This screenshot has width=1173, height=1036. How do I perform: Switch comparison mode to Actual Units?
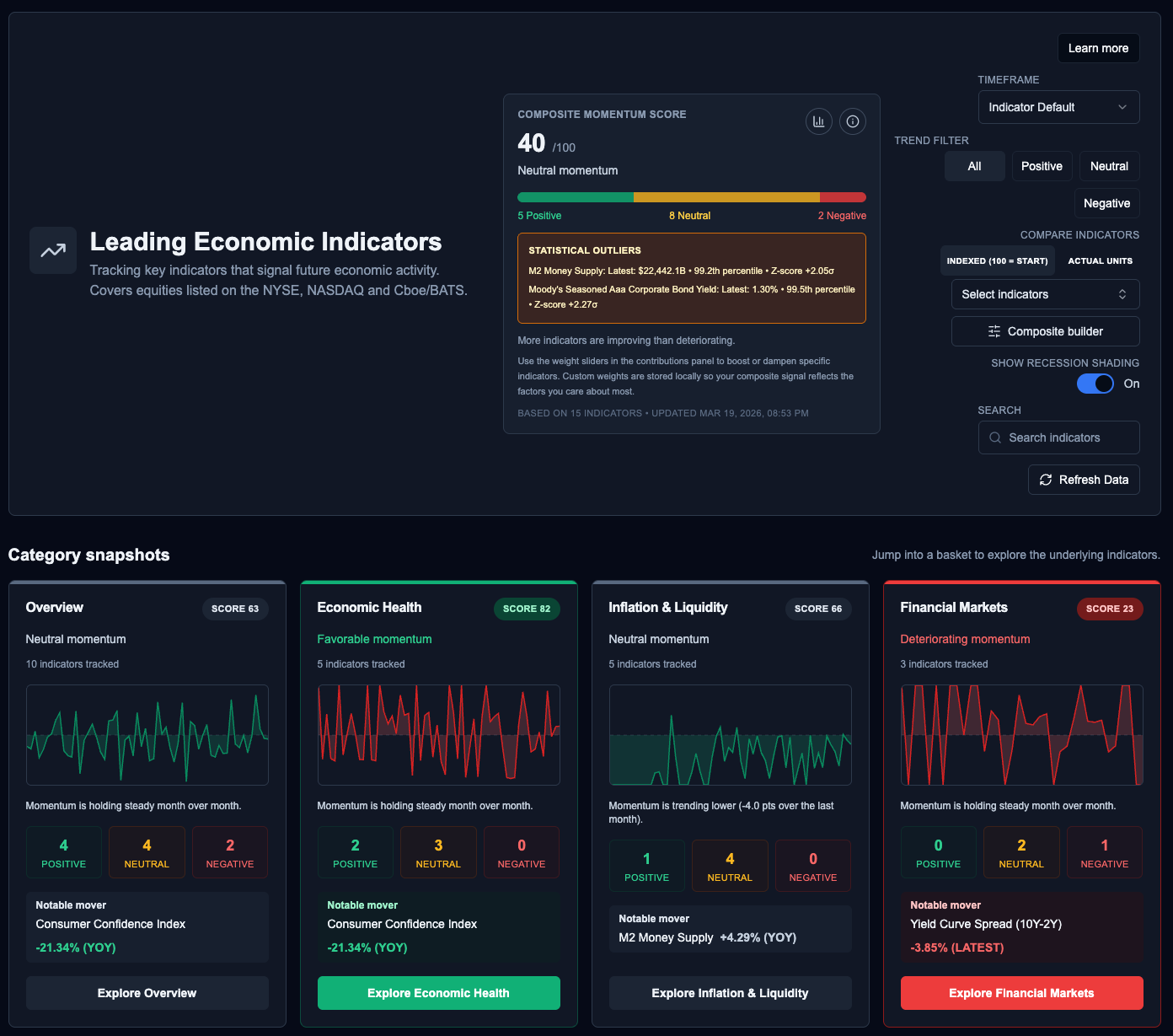pos(1100,260)
